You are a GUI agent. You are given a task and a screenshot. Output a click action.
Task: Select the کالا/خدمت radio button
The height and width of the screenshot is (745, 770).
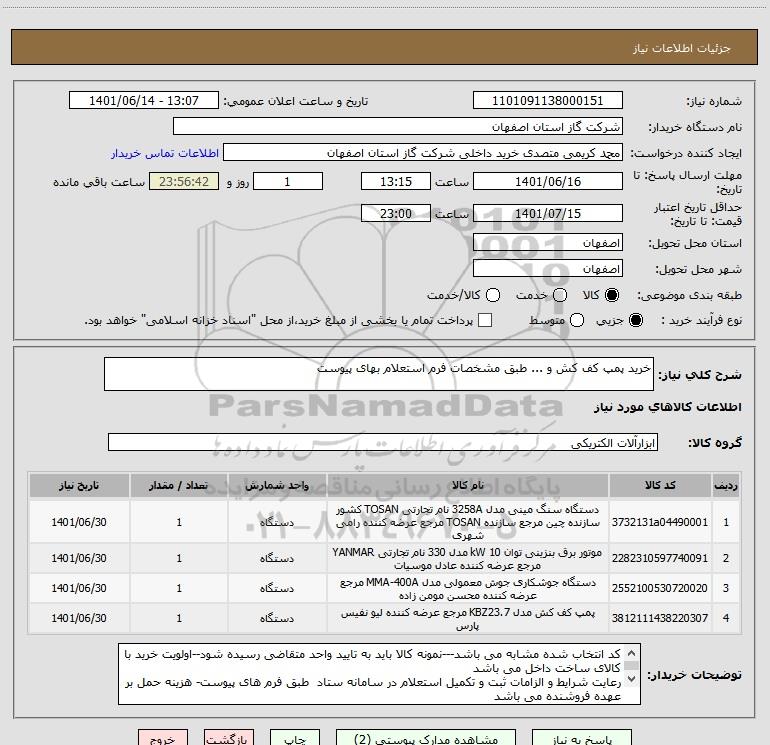coord(493,295)
